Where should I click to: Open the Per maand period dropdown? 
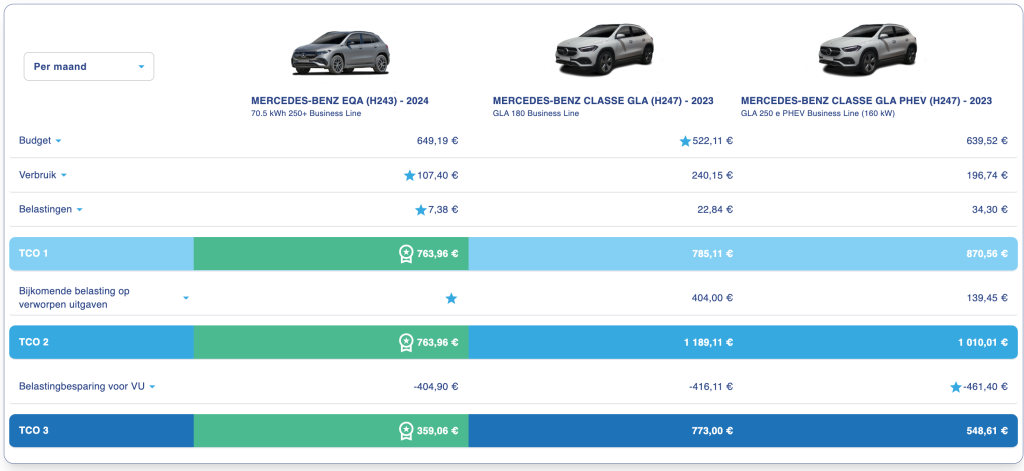(x=89, y=67)
